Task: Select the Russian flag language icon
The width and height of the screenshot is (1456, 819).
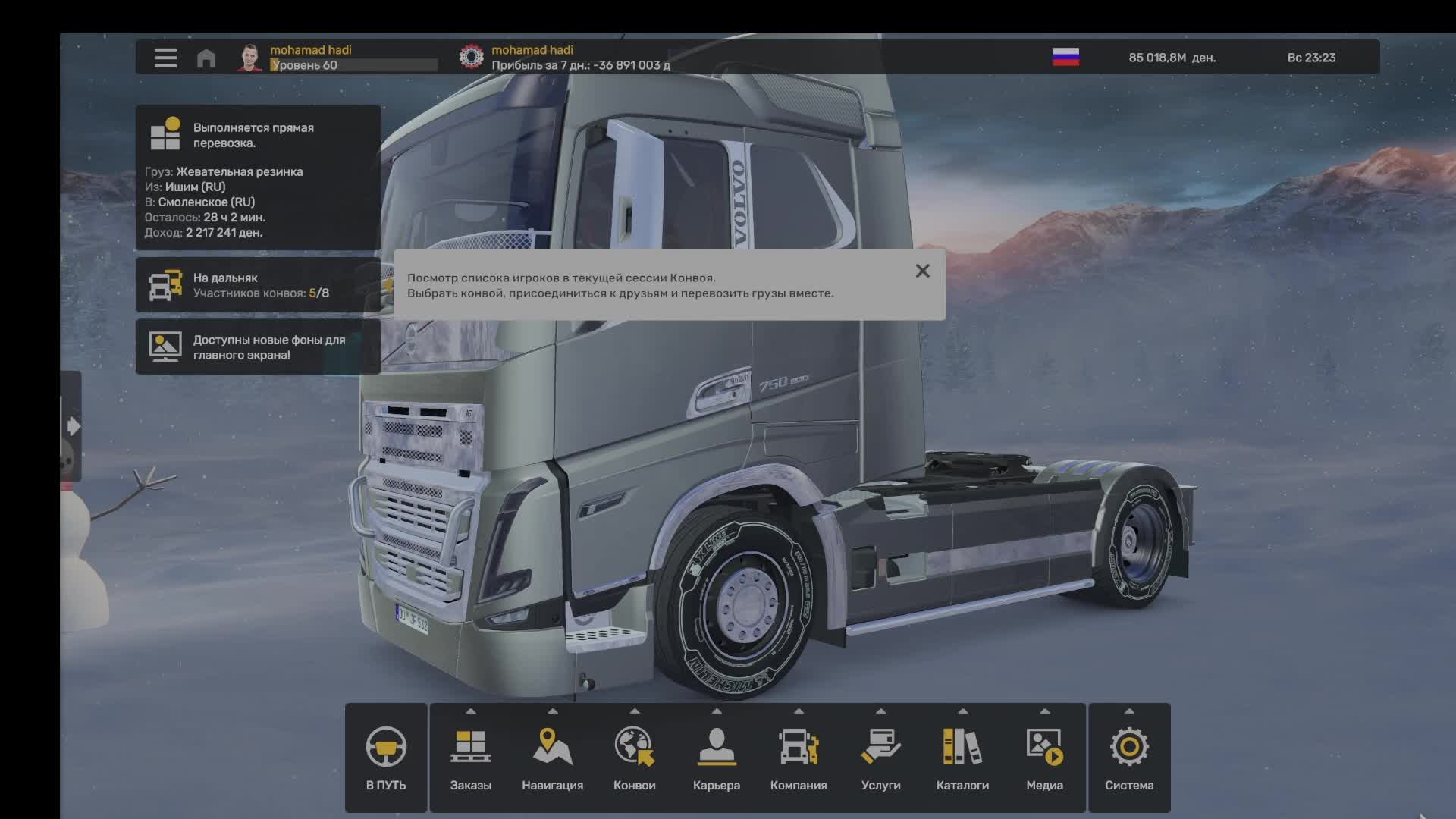Action: (x=1065, y=57)
